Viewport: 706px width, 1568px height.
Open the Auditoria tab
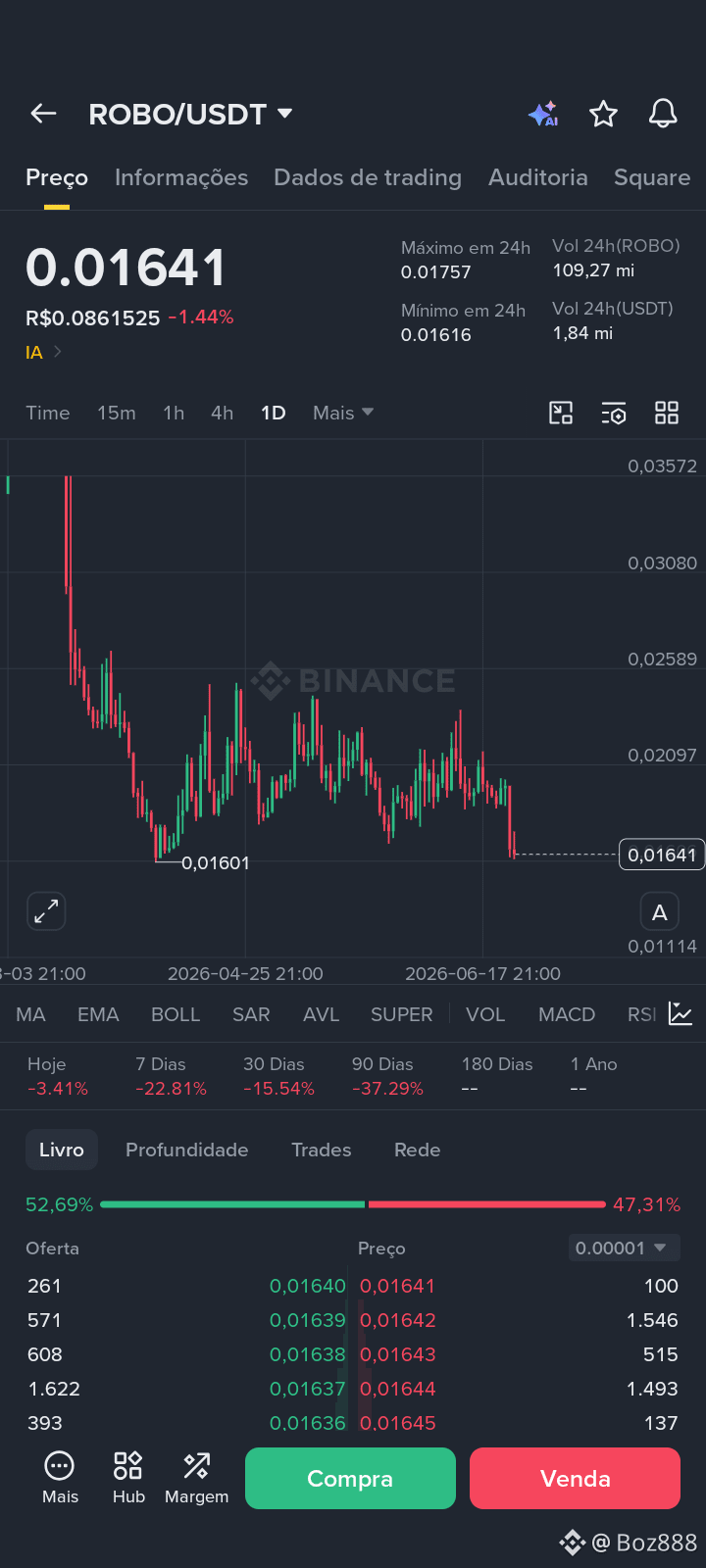pos(538,177)
